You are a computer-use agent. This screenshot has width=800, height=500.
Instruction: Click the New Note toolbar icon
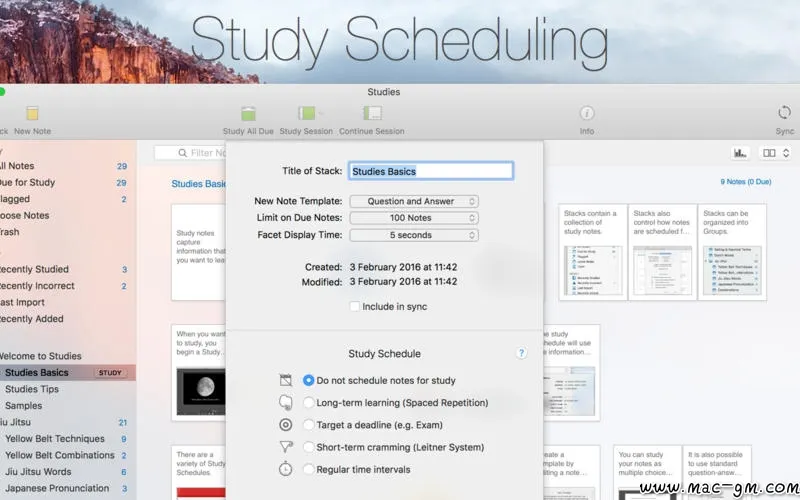point(32,113)
